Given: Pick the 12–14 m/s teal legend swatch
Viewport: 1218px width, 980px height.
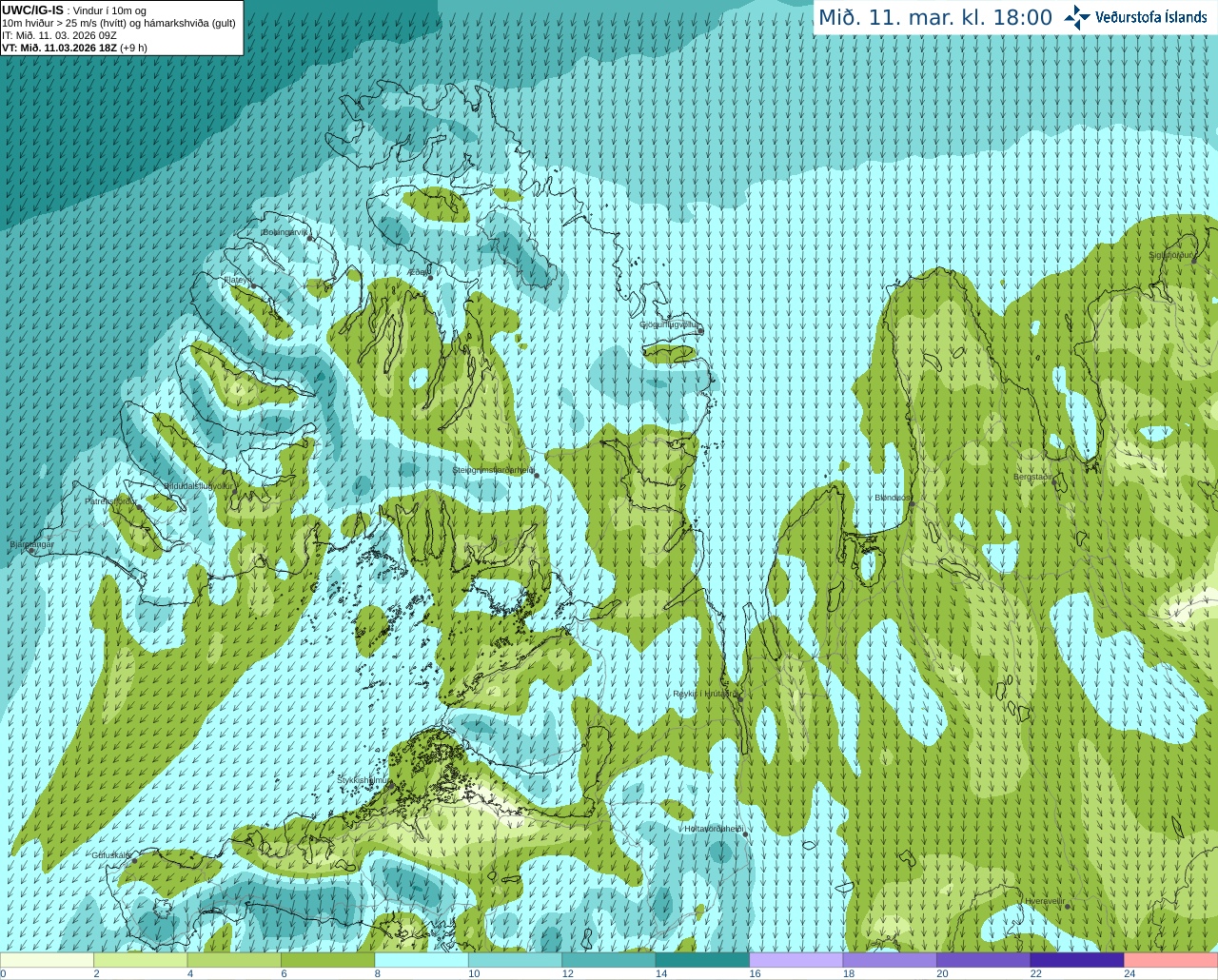Looking at the screenshot, I should (x=609, y=960).
